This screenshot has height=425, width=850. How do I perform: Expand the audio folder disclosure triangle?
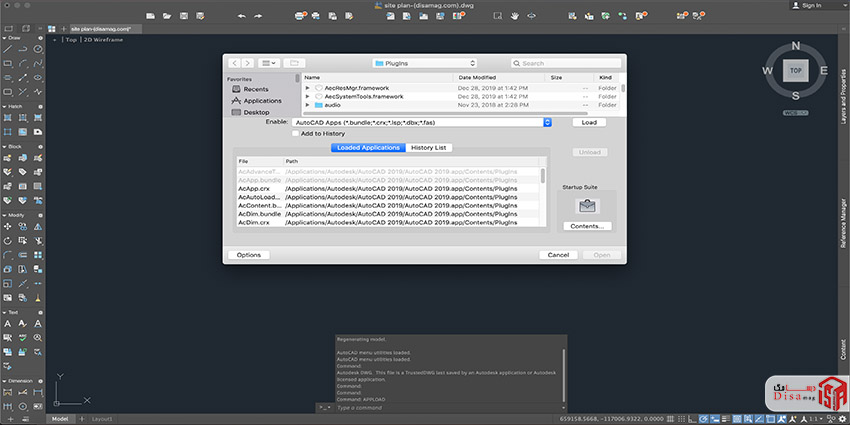point(308,105)
